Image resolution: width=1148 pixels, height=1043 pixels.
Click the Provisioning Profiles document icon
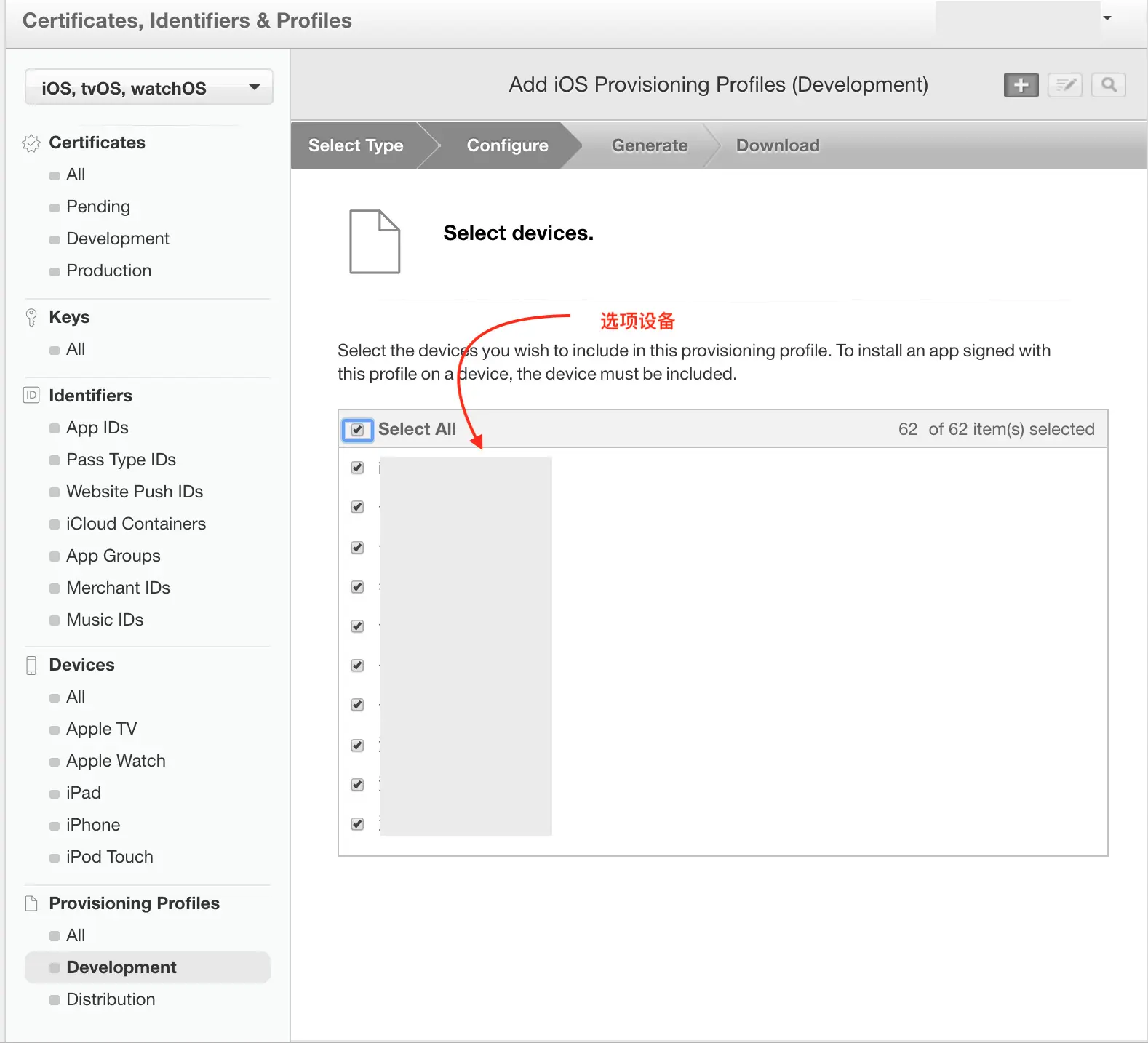[31, 903]
